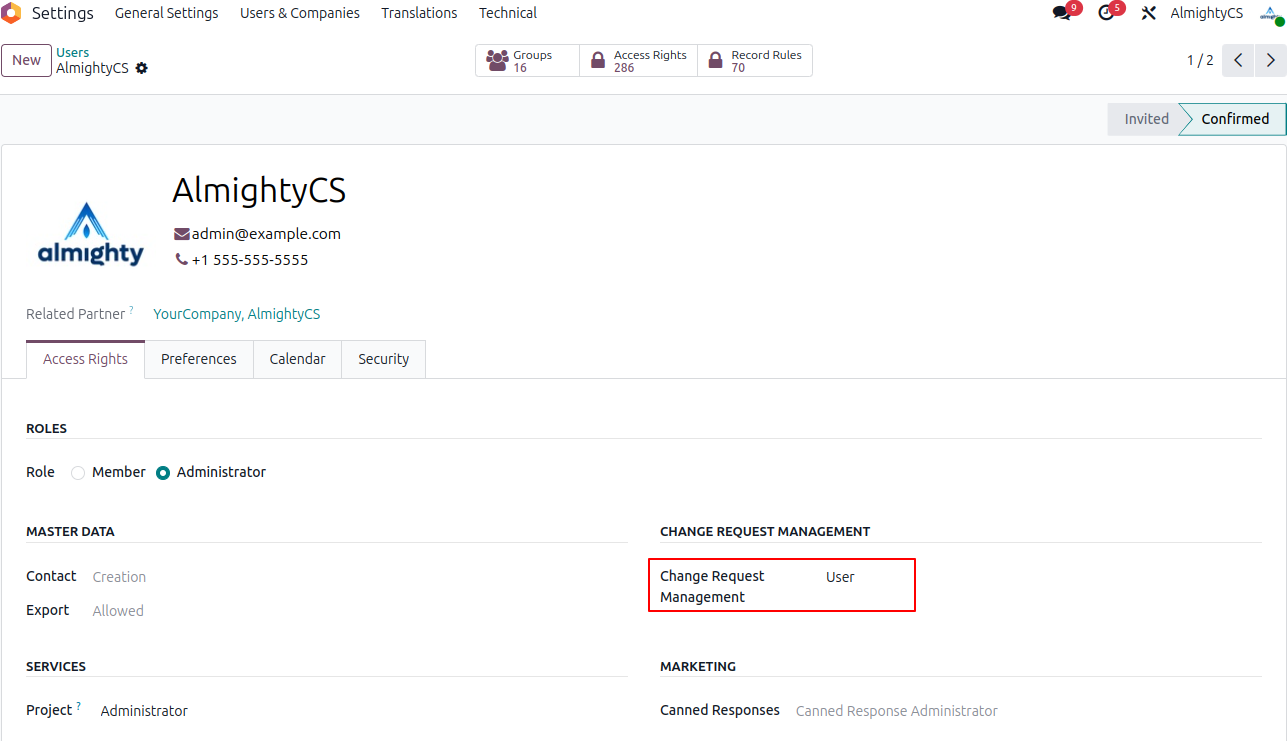This screenshot has width=1287, height=741.
Task: Go to previous user record arrow
Action: pos(1238,60)
